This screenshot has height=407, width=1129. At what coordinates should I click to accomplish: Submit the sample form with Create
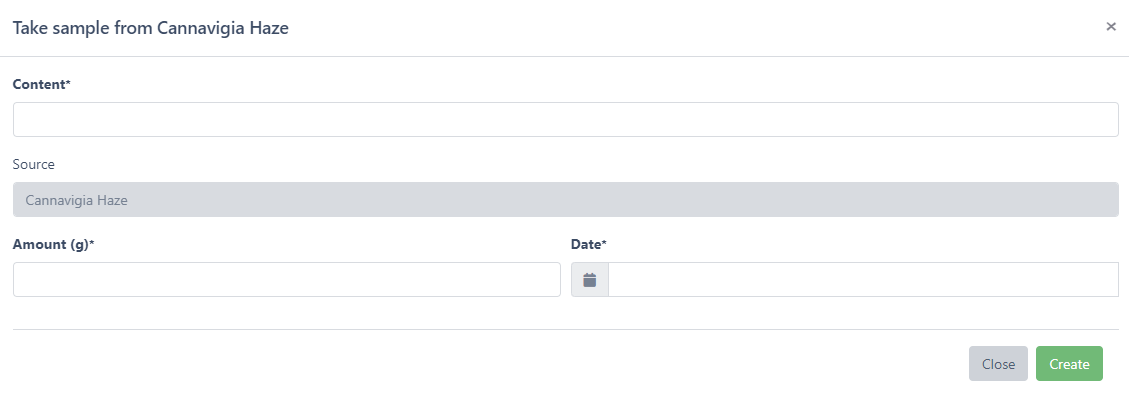click(x=1069, y=364)
